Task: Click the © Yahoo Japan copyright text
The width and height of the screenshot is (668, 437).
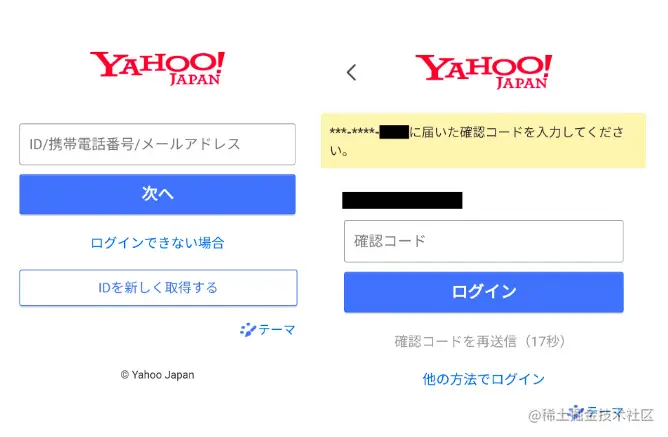Action: [x=158, y=375]
